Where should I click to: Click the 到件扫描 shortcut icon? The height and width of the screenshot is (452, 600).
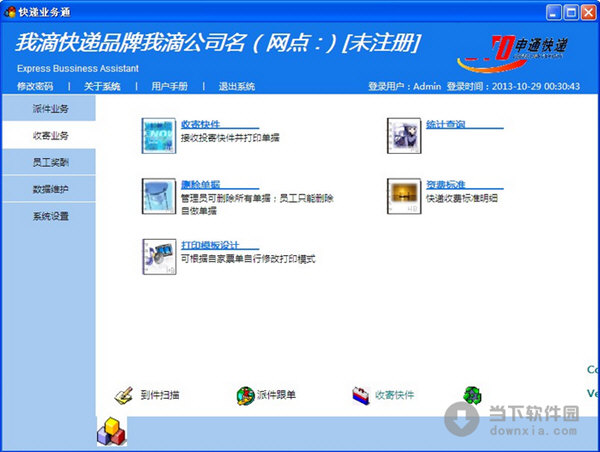(x=124, y=395)
